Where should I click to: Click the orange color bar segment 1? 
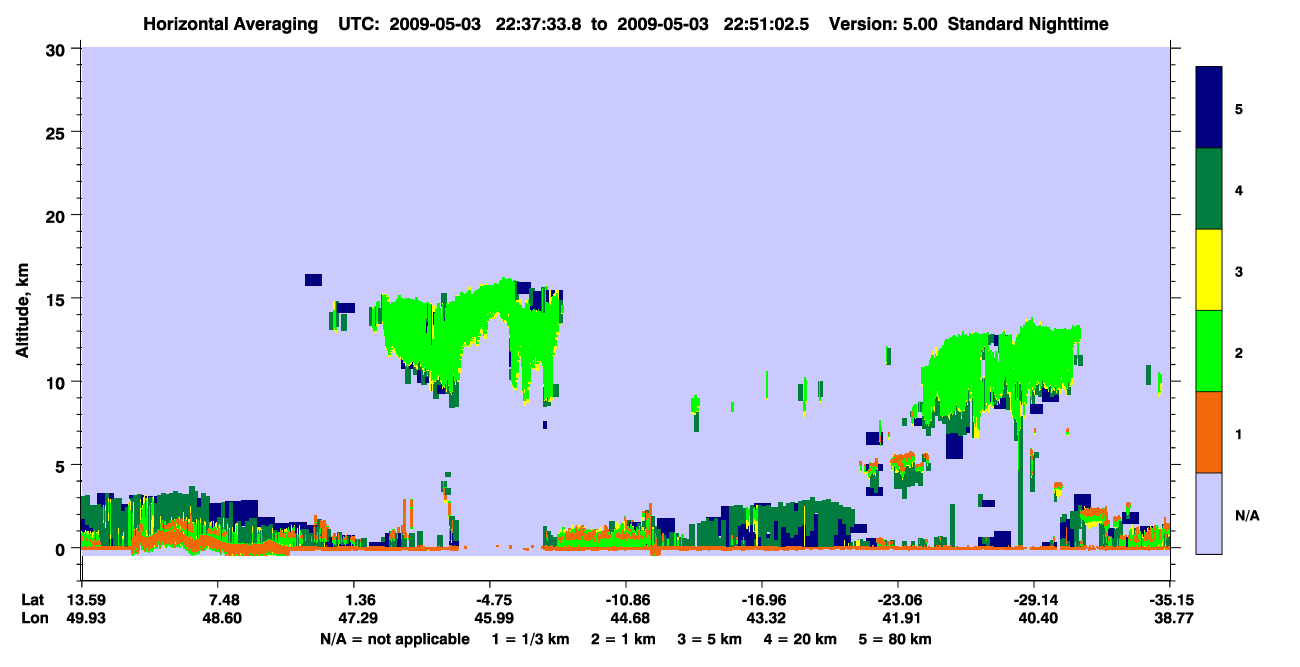point(1209,432)
